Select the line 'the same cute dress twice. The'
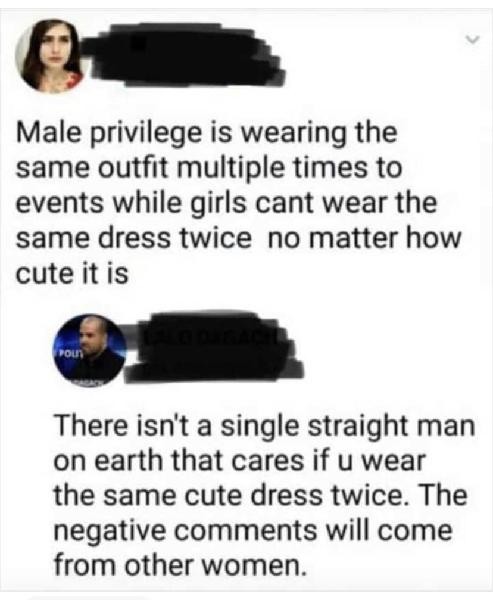493x600 pixels. [261, 496]
